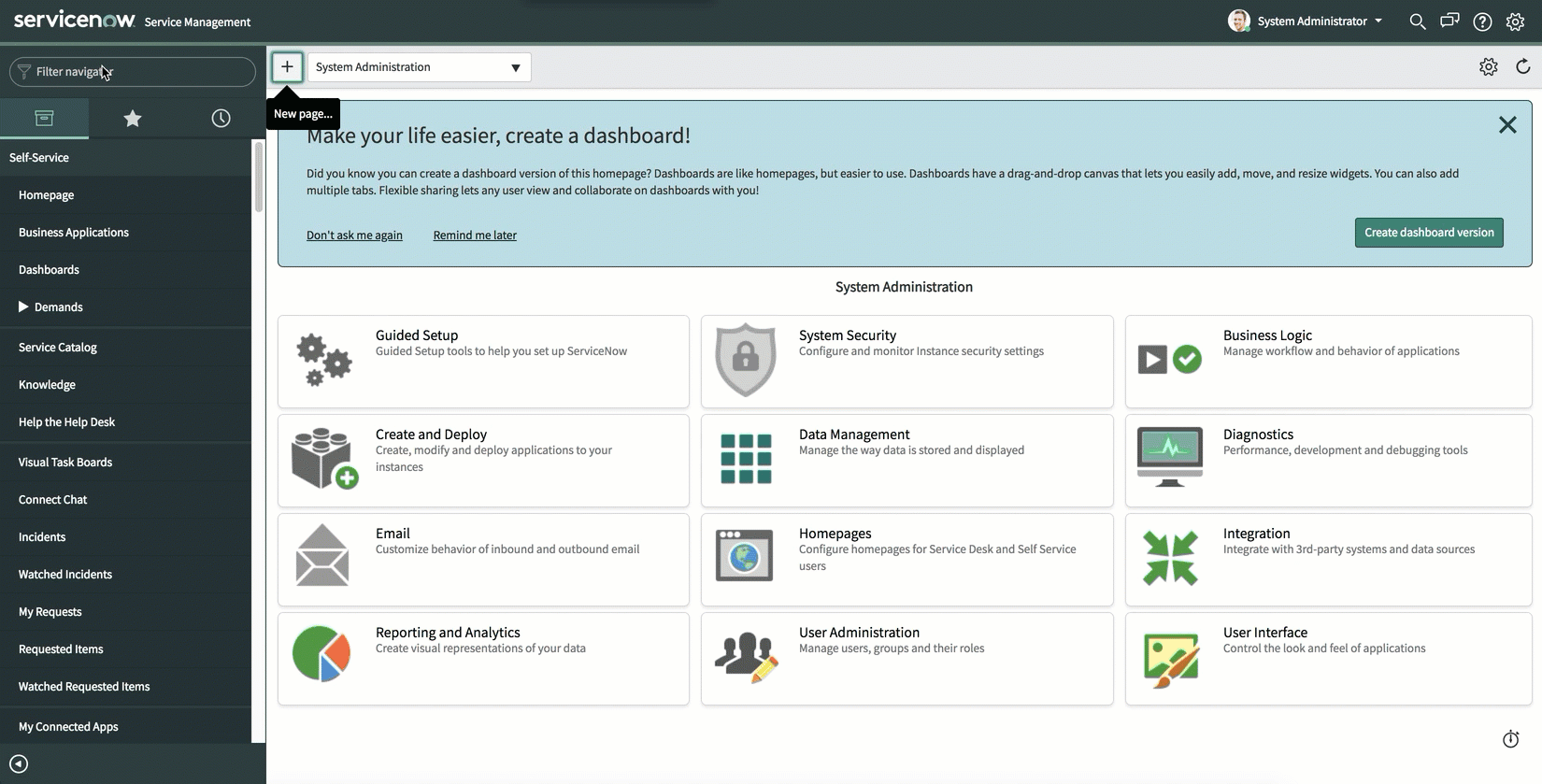
Task: Open Business Logic title link
Action: [x=1267, y=335]
